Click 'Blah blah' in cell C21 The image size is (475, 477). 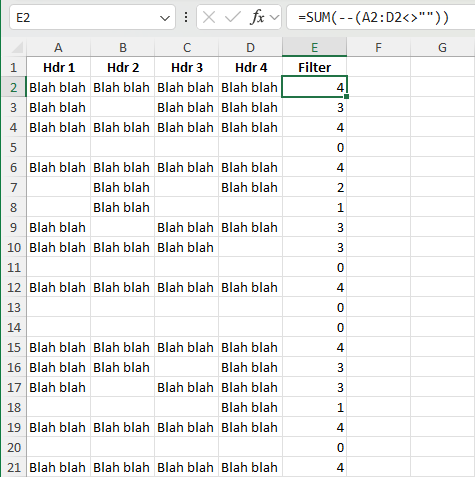click(x=185, y=467)
